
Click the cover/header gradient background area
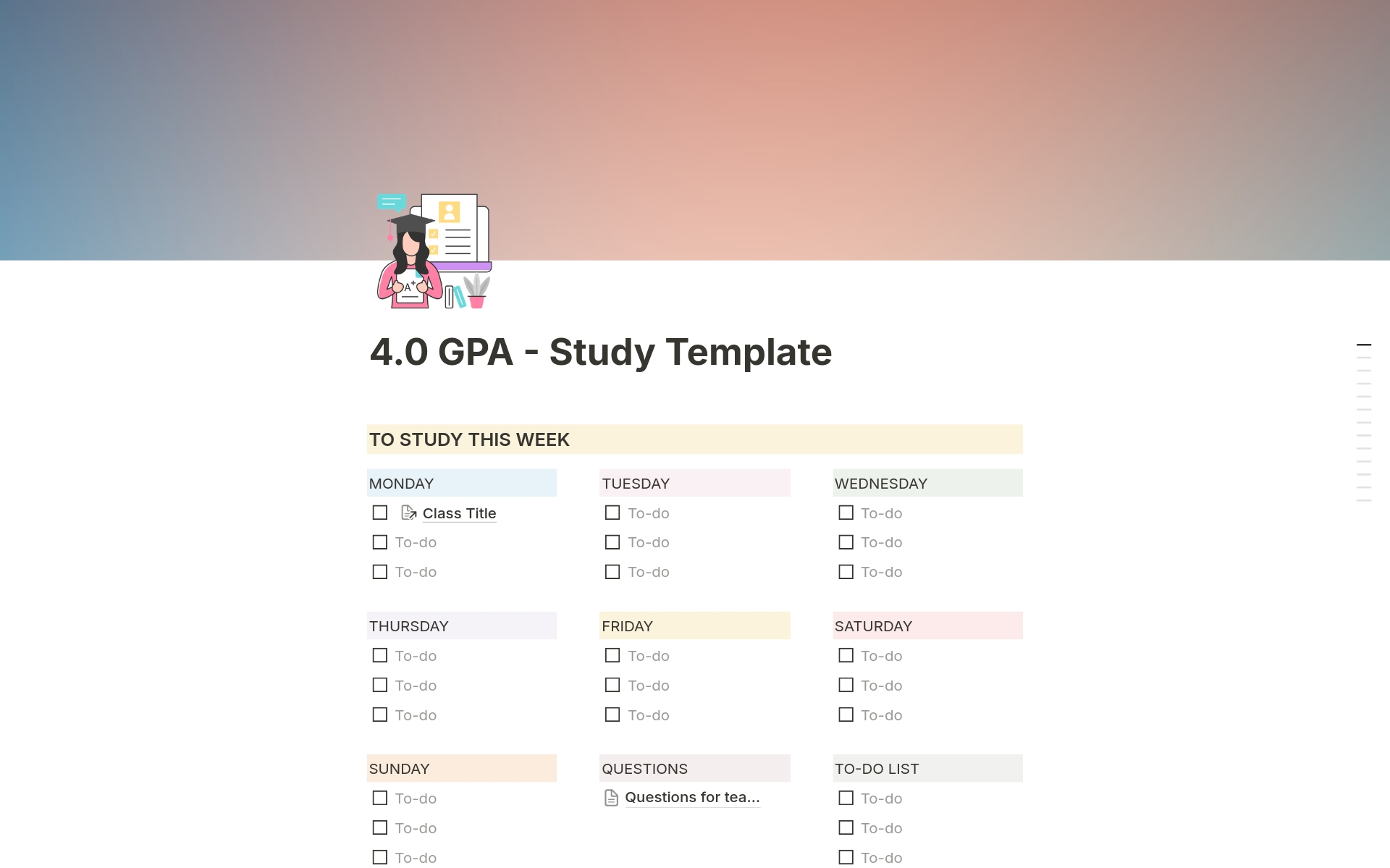[695, 130]
